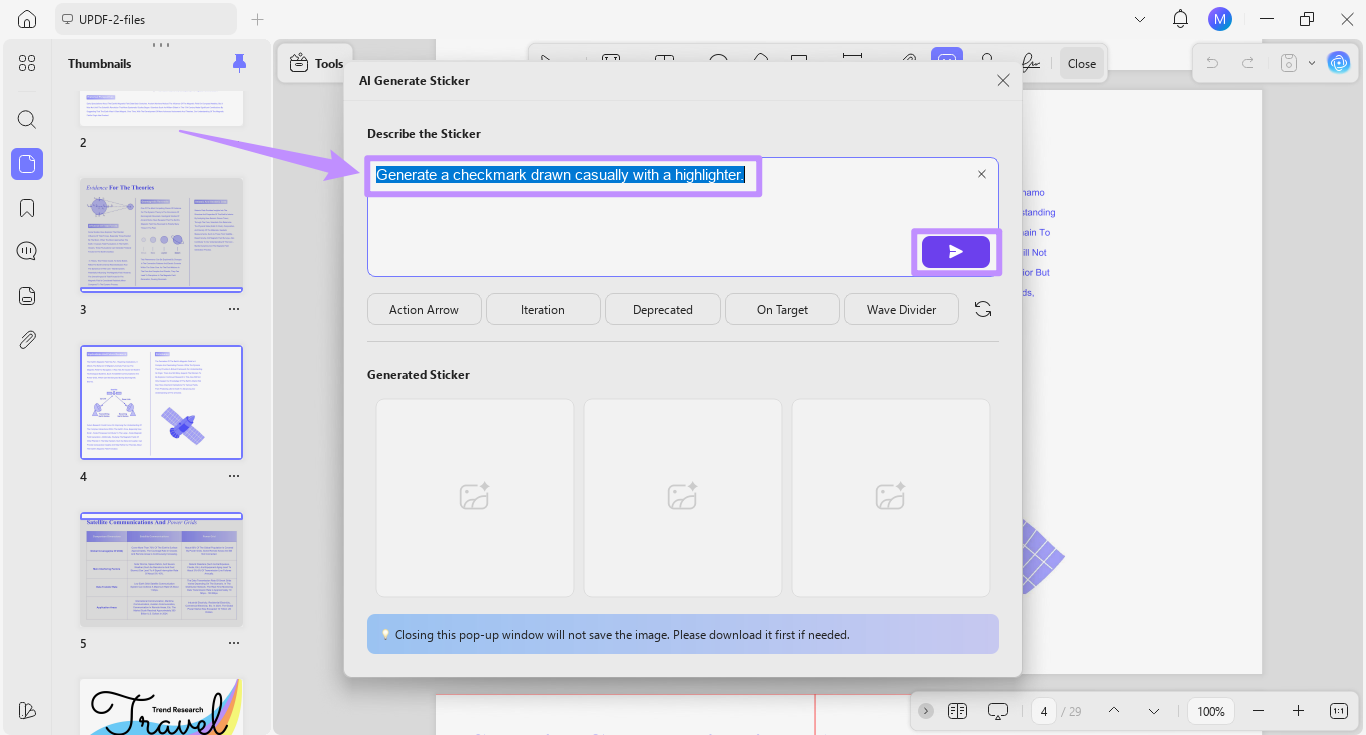Set the view to actual size 1:1

coord(1339,711)
